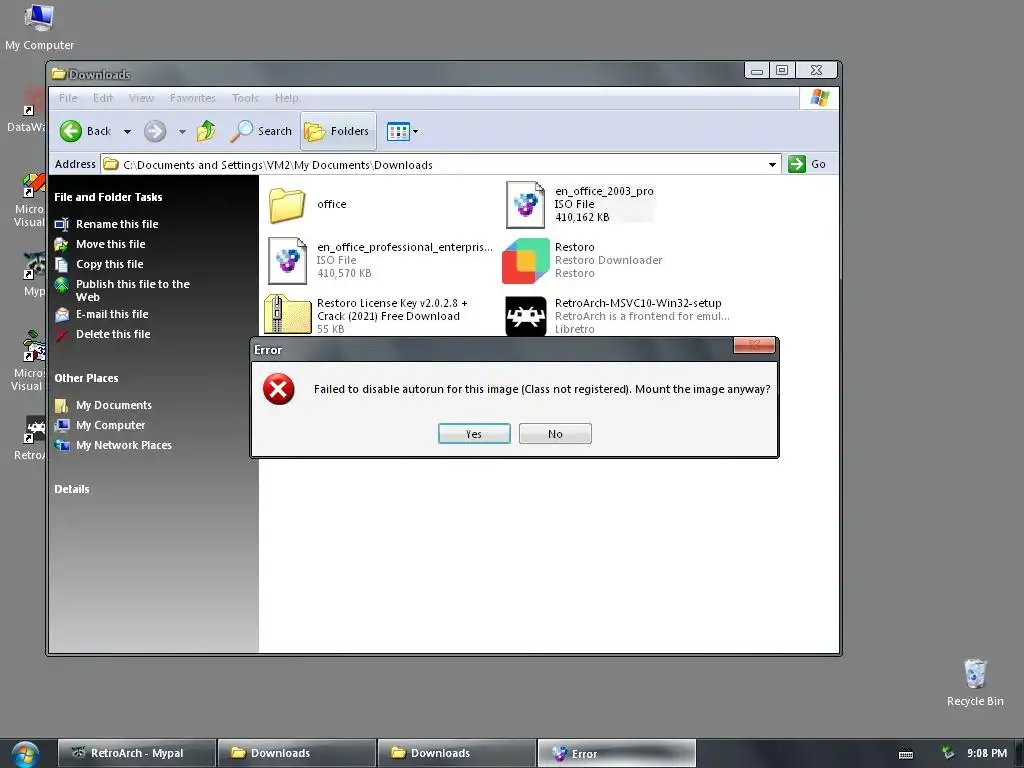Click the Downloads folder icon in title bar
The height and width of the screenshot is (768, 1024).
click(59, 74)
